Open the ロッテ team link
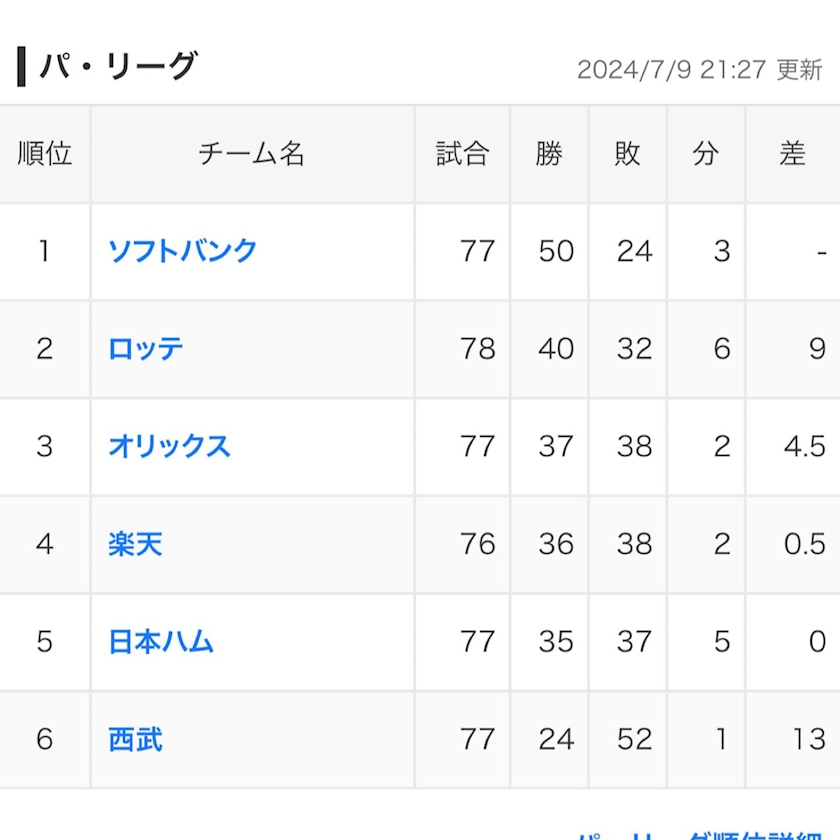Screen dimensions: 840x840 [x=146, y=348]
